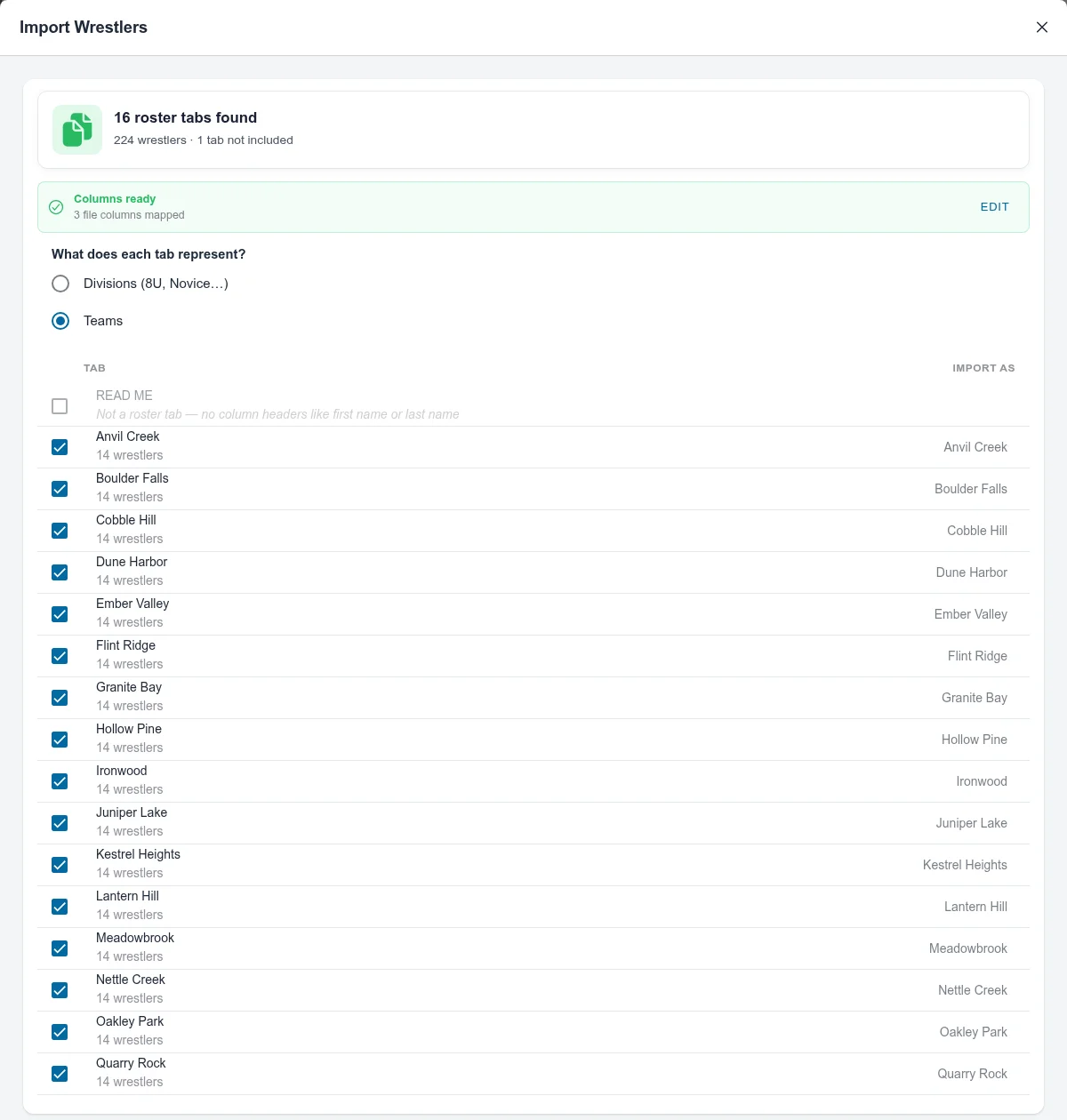
Task: Click the Columns ready checkmark icon
Action: coord(56,207)
